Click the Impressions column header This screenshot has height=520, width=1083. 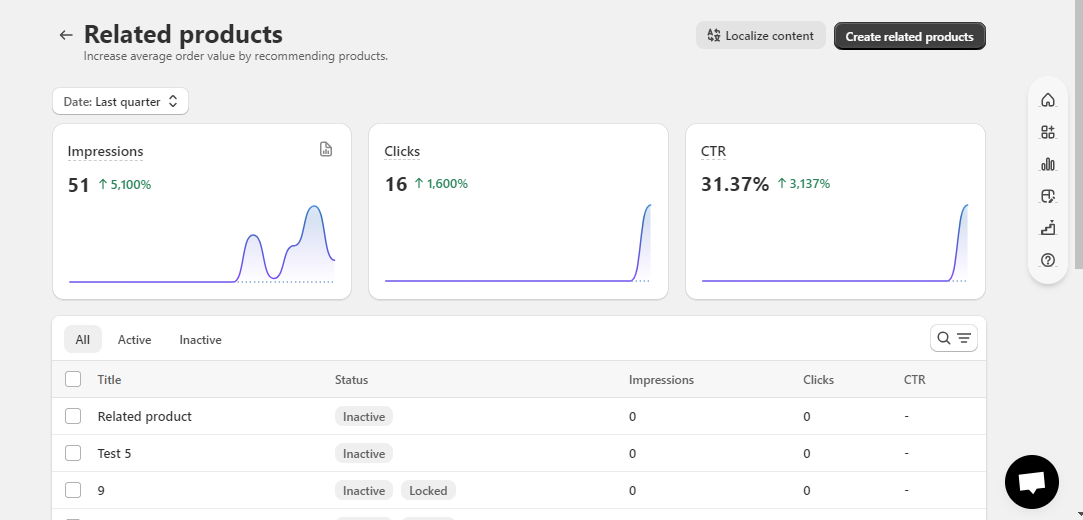pyautogui.click(x=661, y=379)
